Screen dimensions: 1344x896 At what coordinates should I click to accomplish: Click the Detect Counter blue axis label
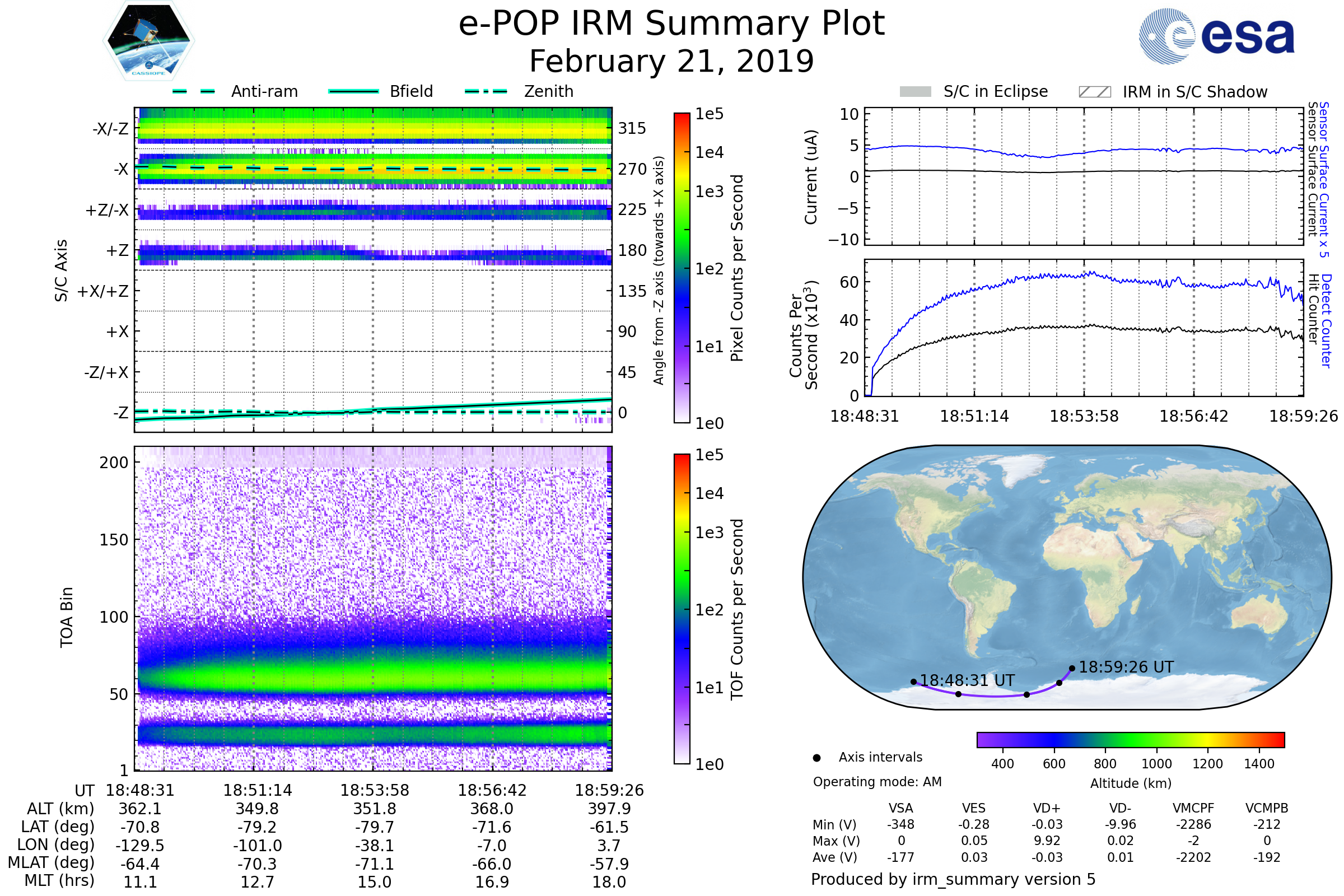[x=1326, y=321]
